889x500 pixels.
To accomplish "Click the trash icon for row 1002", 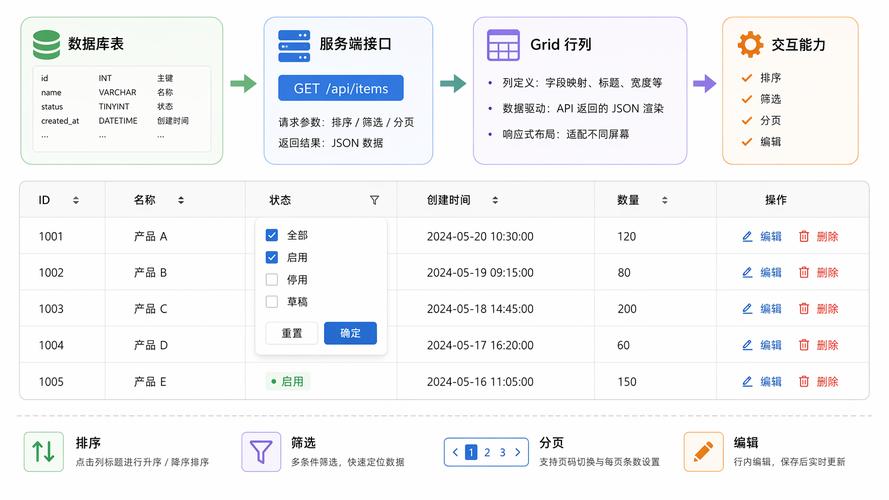I will 803,273.
